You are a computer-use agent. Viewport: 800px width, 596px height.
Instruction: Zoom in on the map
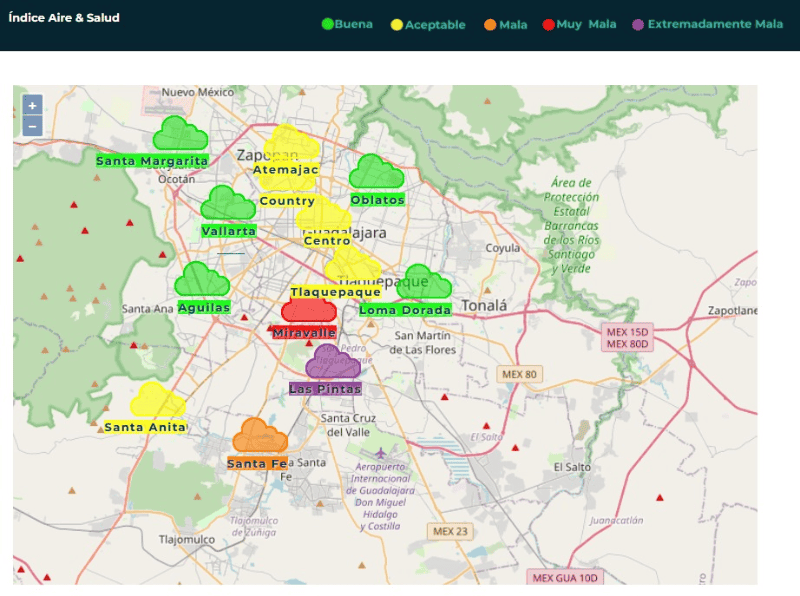[32, 105]
